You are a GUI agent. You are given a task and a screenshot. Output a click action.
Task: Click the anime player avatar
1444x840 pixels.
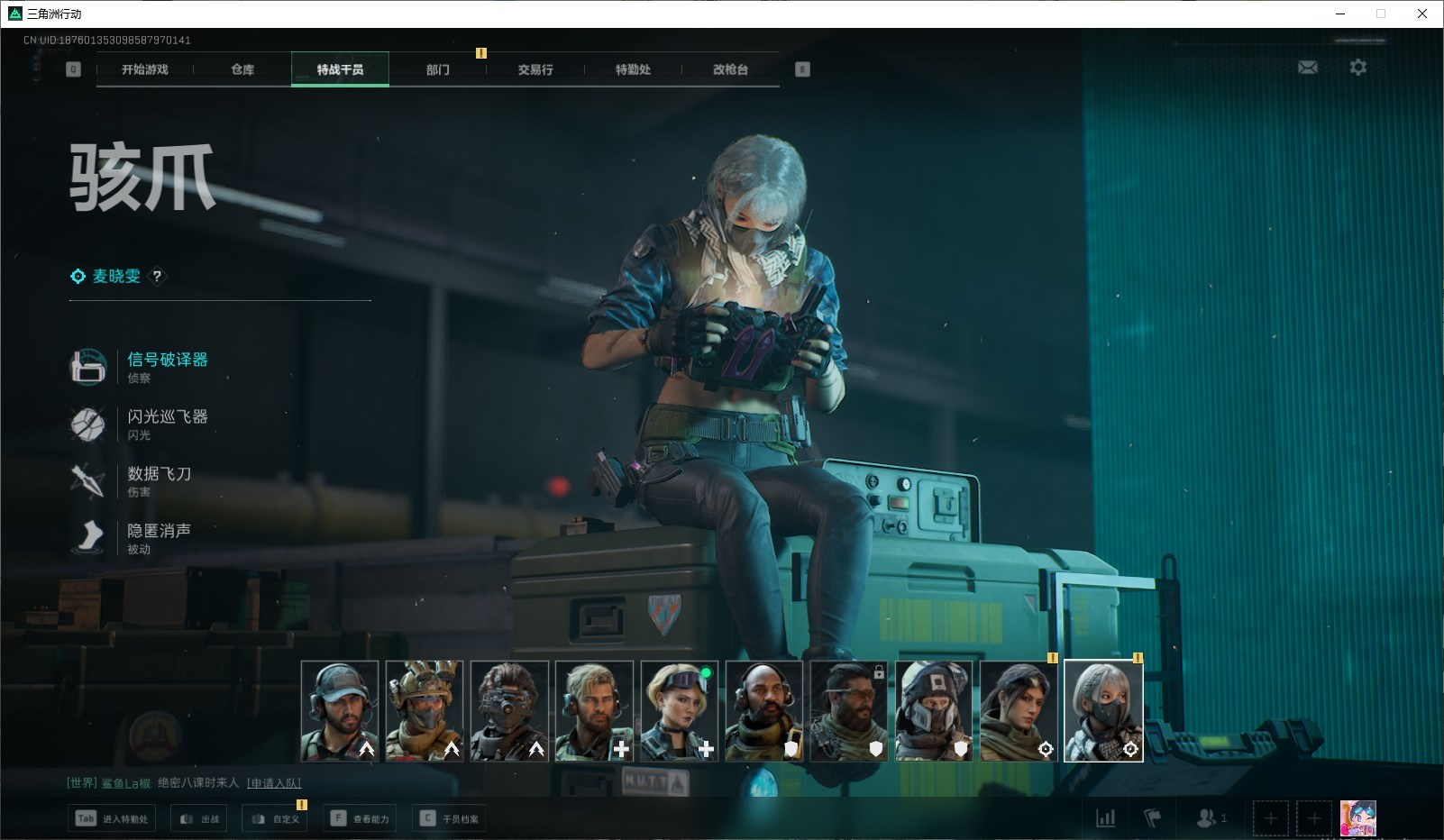1357,818
